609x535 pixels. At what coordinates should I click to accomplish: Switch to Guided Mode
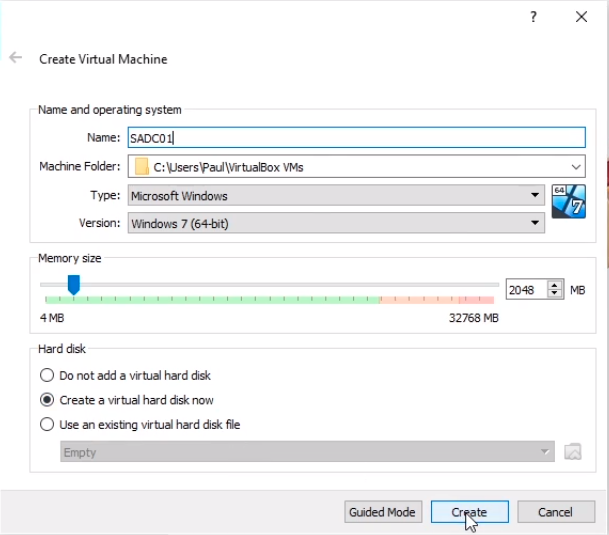pyautogui.click(x=383, y=512)
